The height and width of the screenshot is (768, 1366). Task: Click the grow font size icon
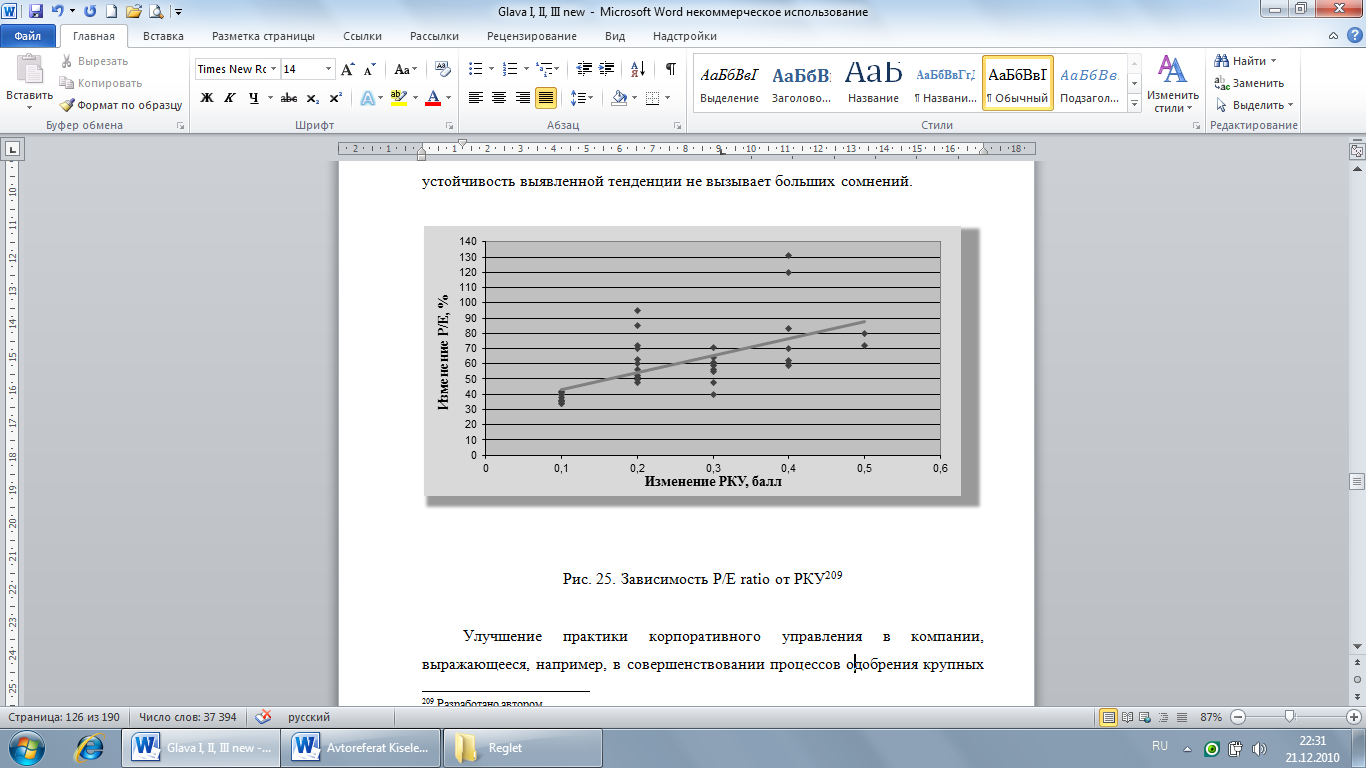click(347, 69)
